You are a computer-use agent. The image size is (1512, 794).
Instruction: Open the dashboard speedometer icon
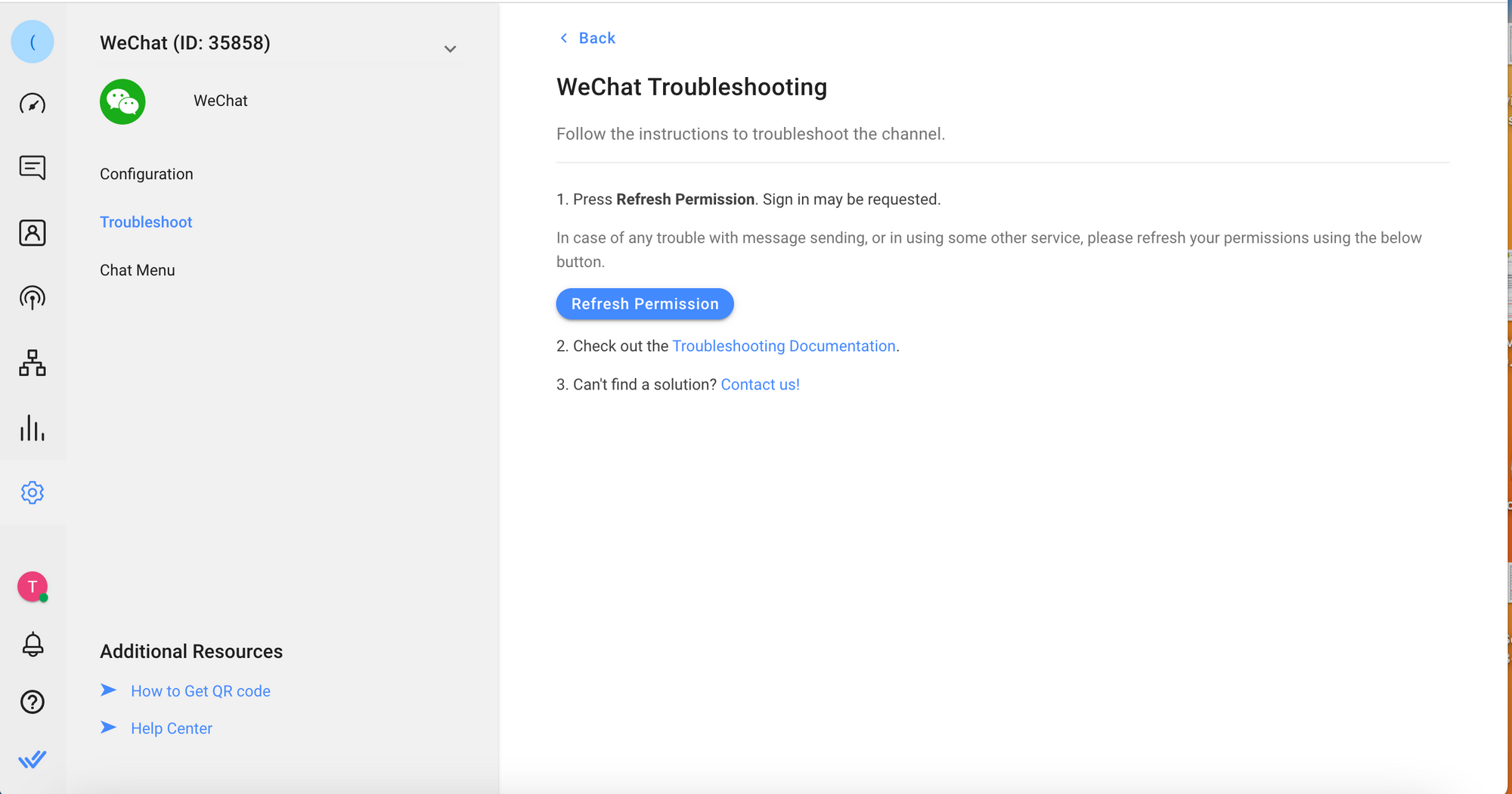tap(33, 104)
